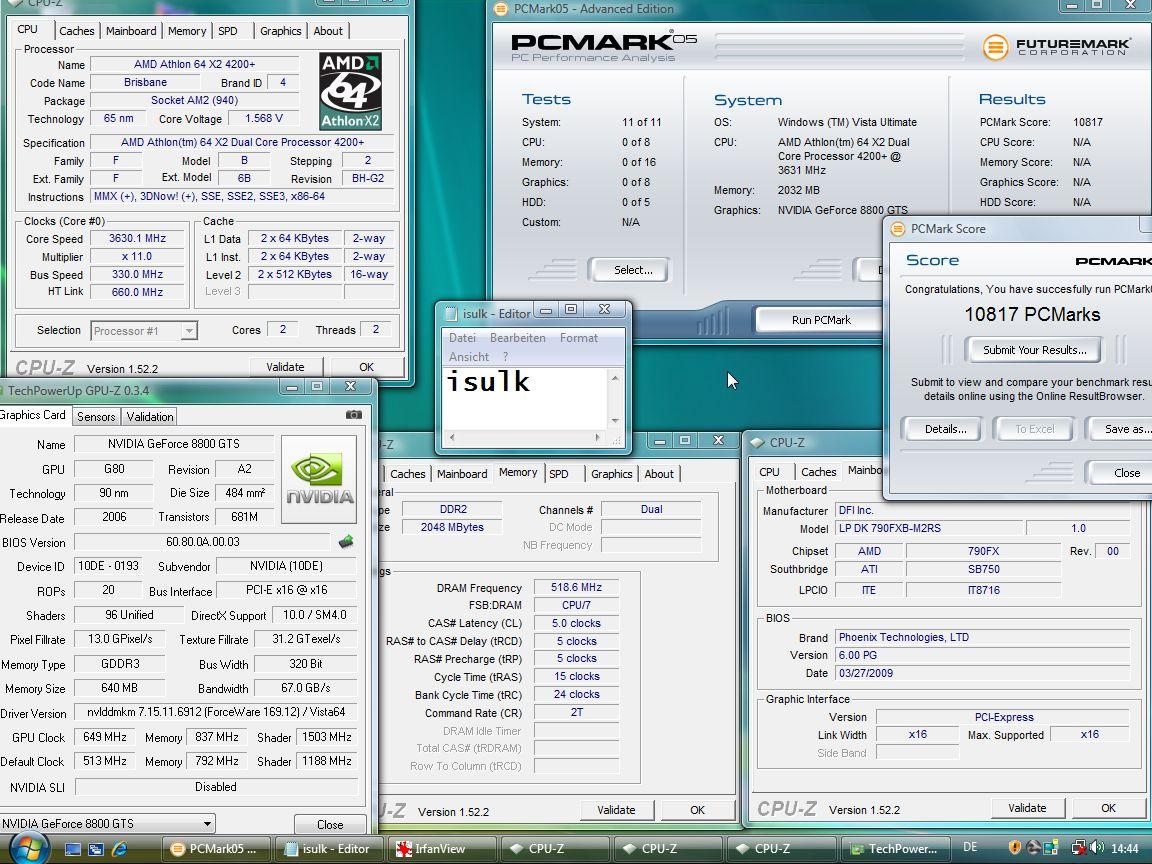Click the NVIDIA logo in GPU-Z
This screenshot has width=1152, height=864.
(x=320, y=479)
